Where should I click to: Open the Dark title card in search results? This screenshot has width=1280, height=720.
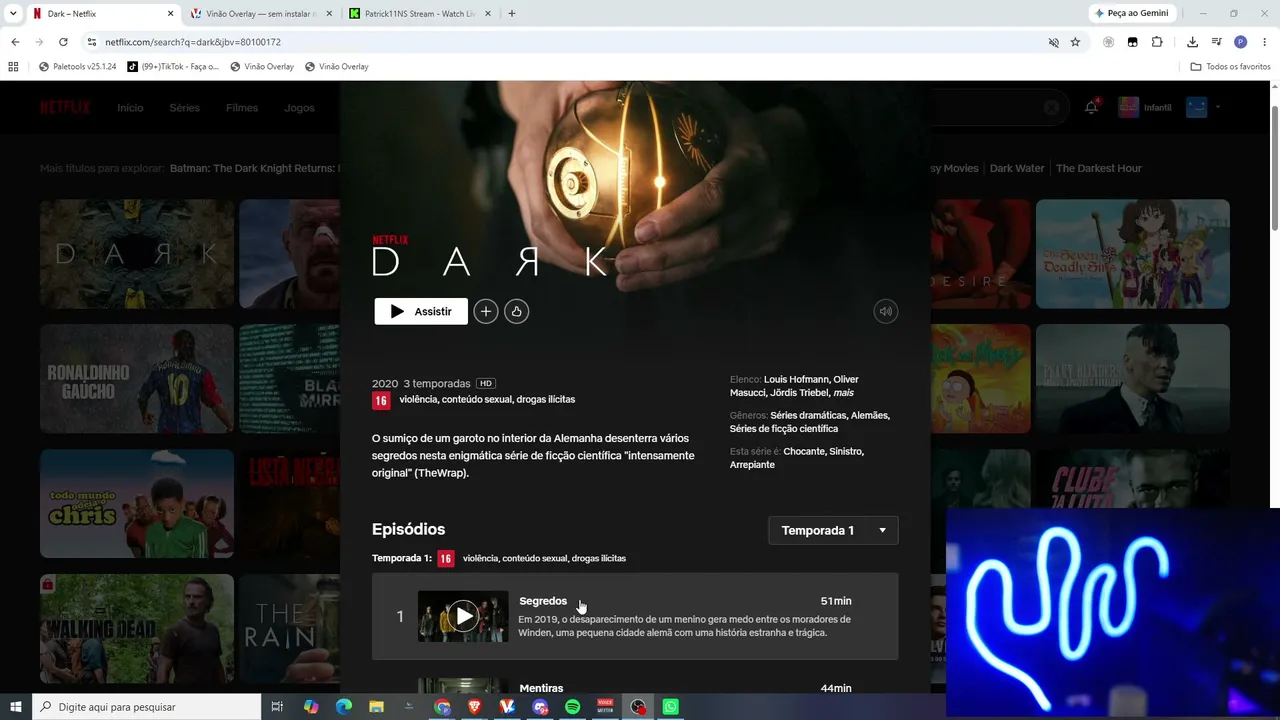(x=137, y=254)
